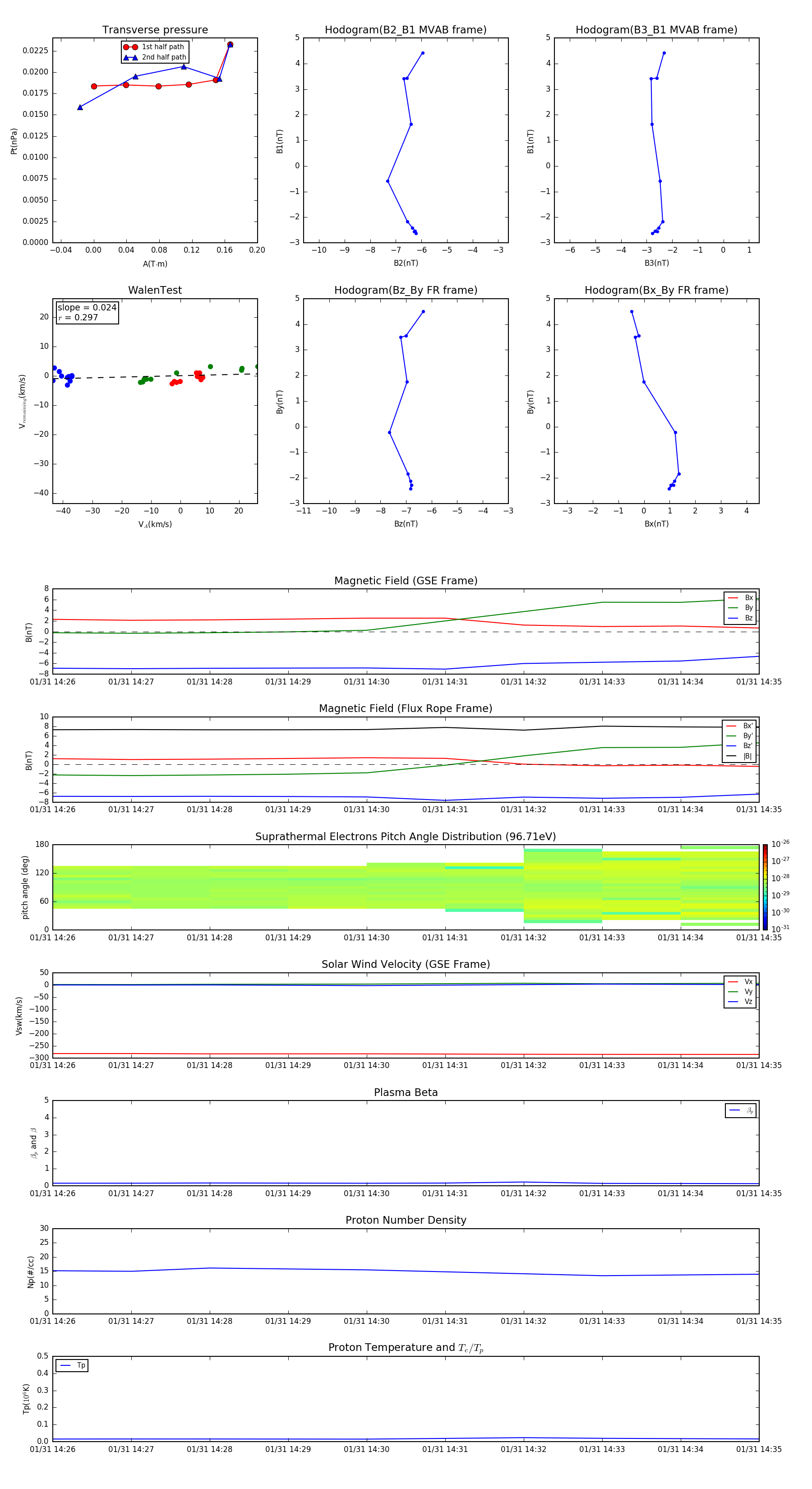The image size is (812, 1489).
Task: Select the "Hodogram(Bz_By FR frame)" title
Action: pos(406,290)
